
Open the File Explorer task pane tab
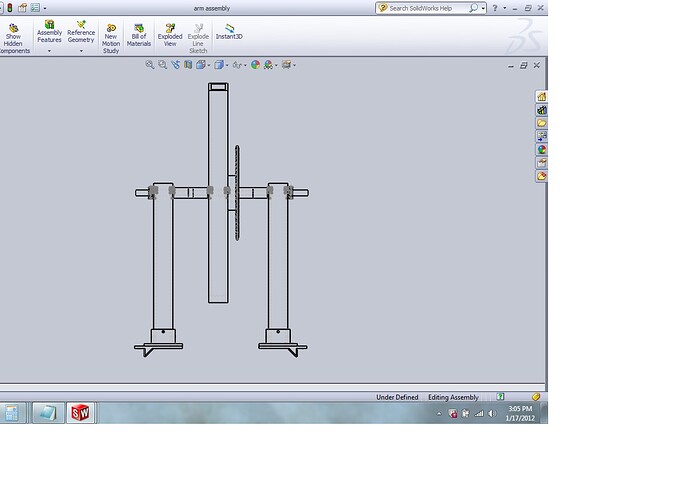click(541, 123)
